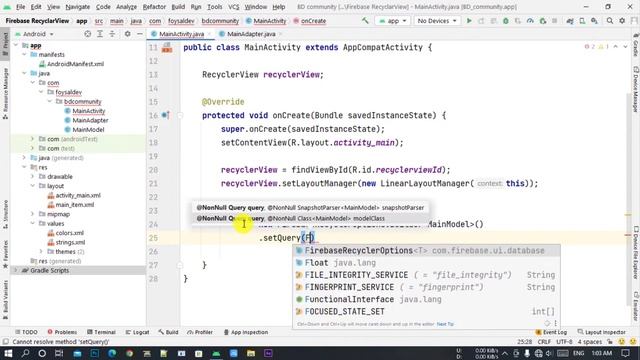
Task: Select FINGERPRINT_SERVICE completion suggestion
Action: coord(426,287)
